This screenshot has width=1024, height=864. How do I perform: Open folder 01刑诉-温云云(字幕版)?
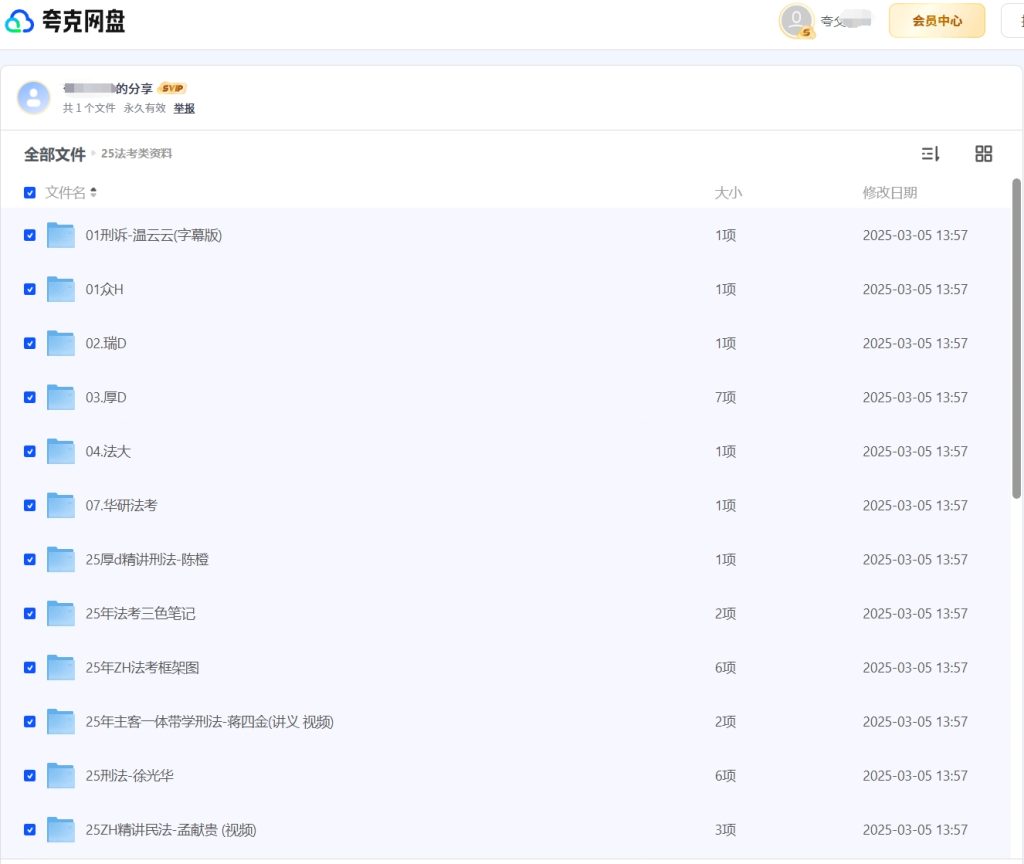[153, 235]
